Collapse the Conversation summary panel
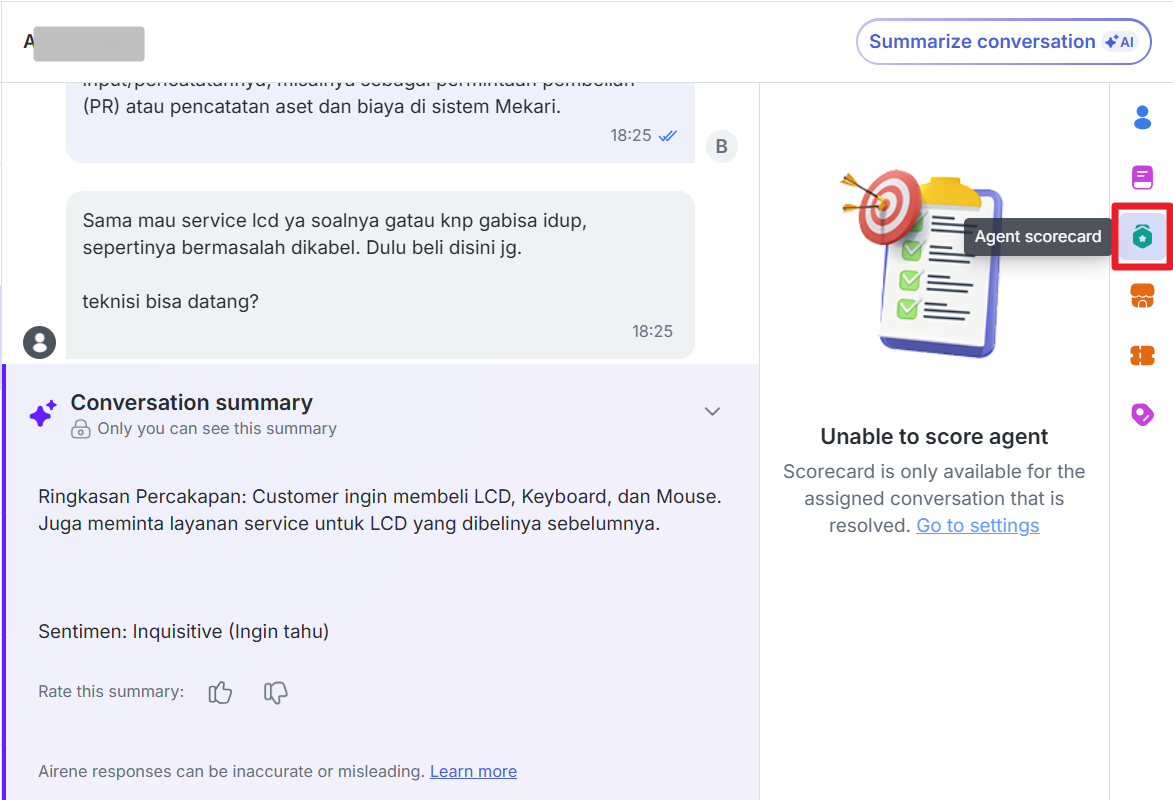1173x800 pixels. click(x=712, y=412)
